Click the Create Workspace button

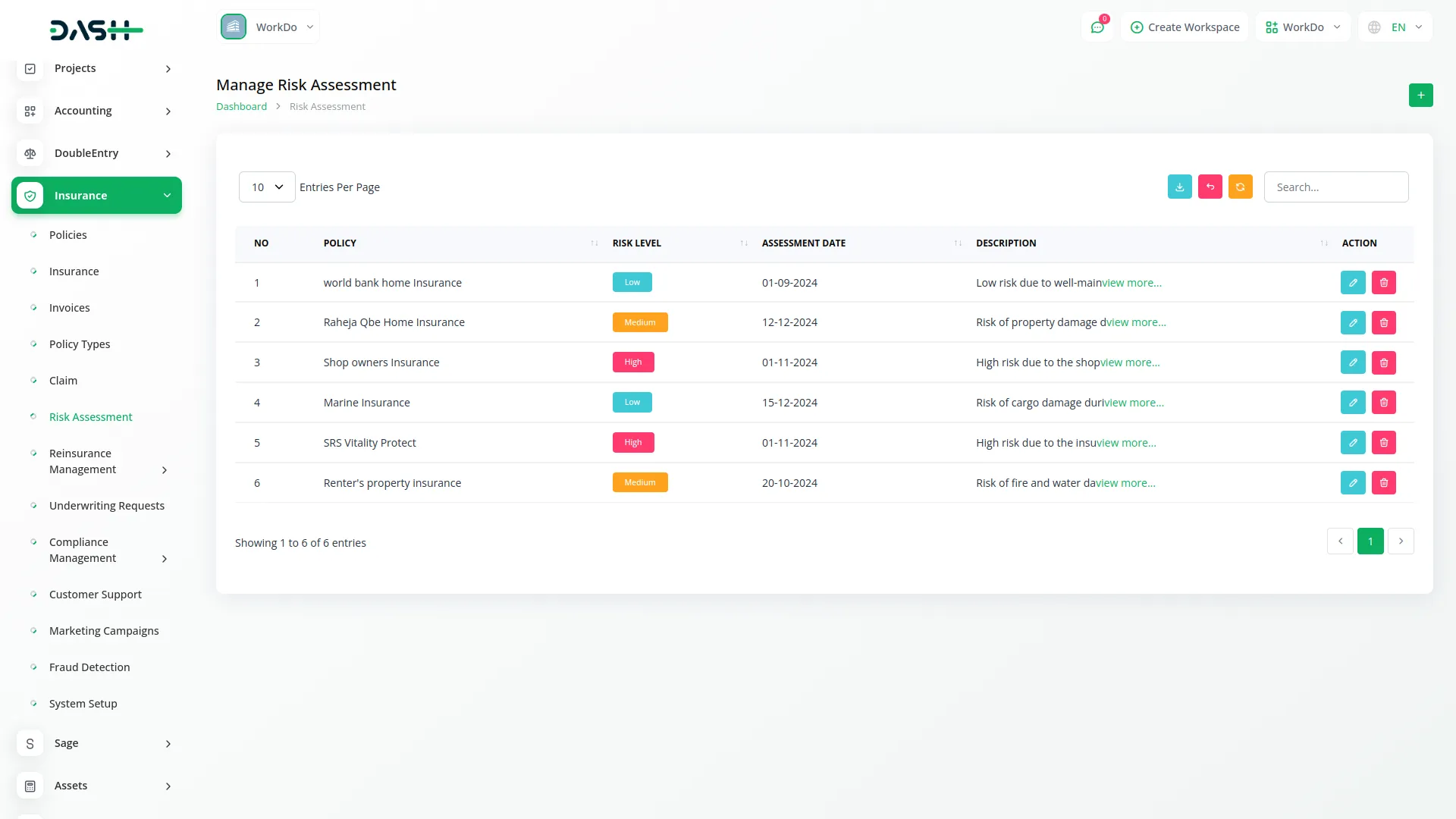point(1184,27)
